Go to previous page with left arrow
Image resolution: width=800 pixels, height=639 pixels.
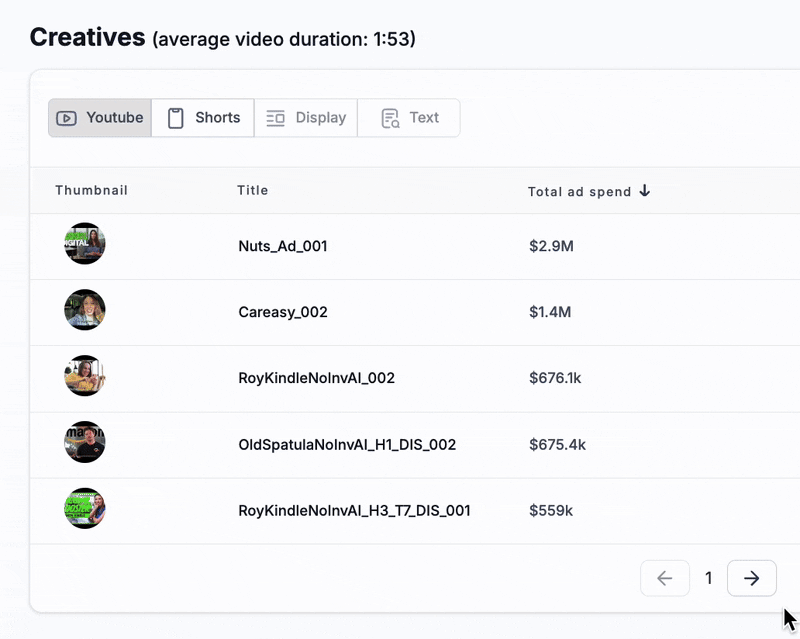coord(665,578)
